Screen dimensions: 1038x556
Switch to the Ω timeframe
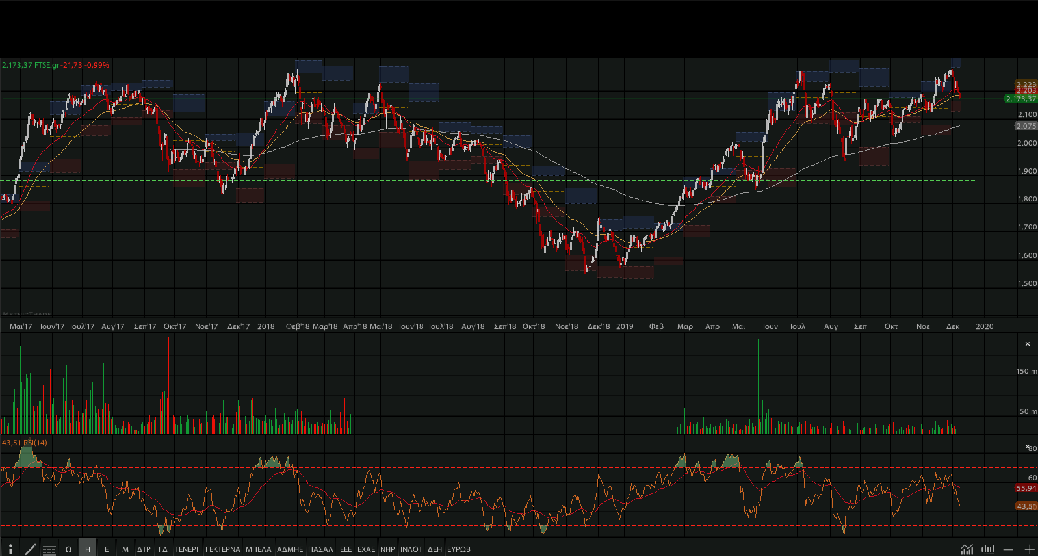pyautogui.click(x=68, y=549)
